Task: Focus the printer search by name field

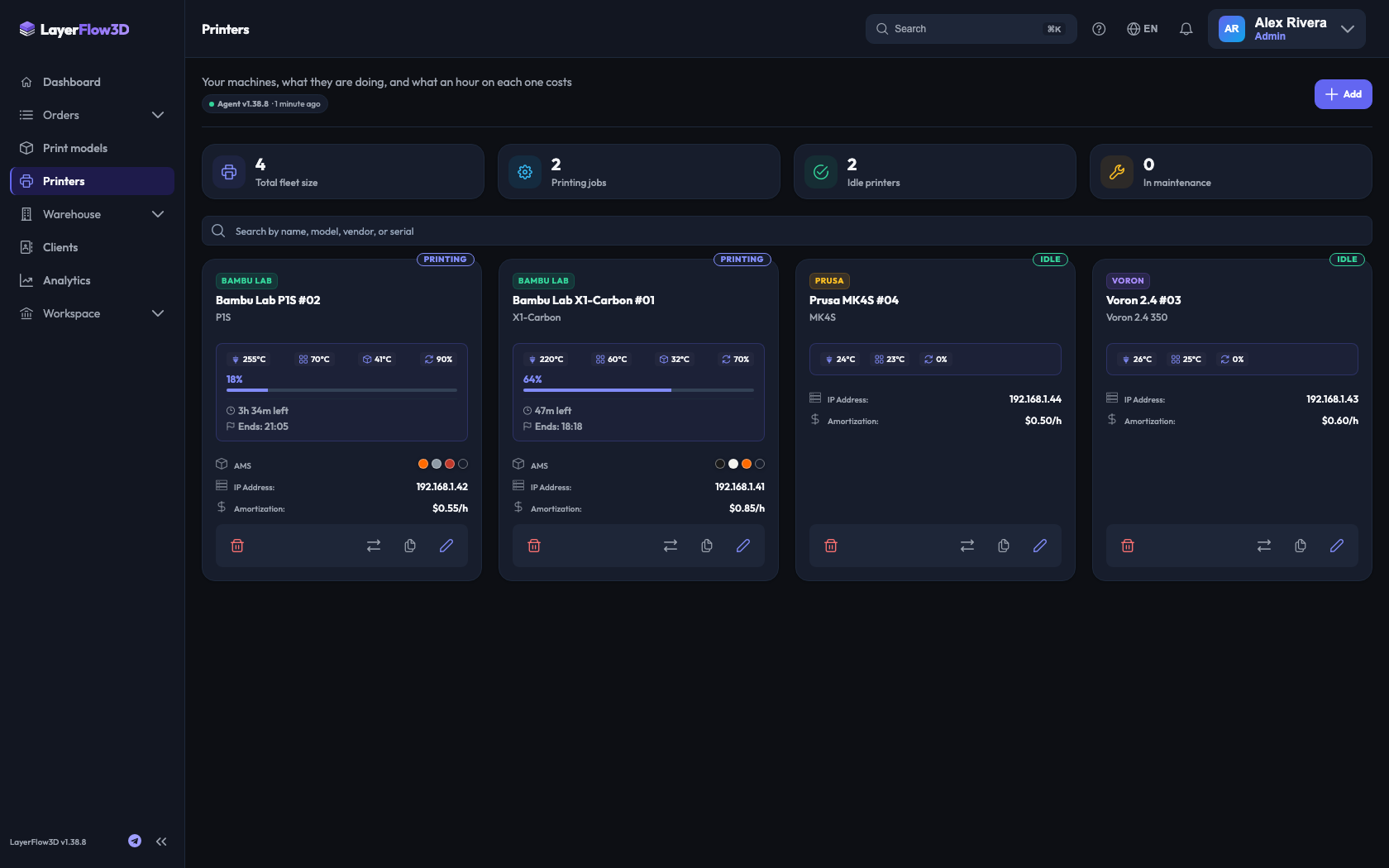Action: coord(787,231)
